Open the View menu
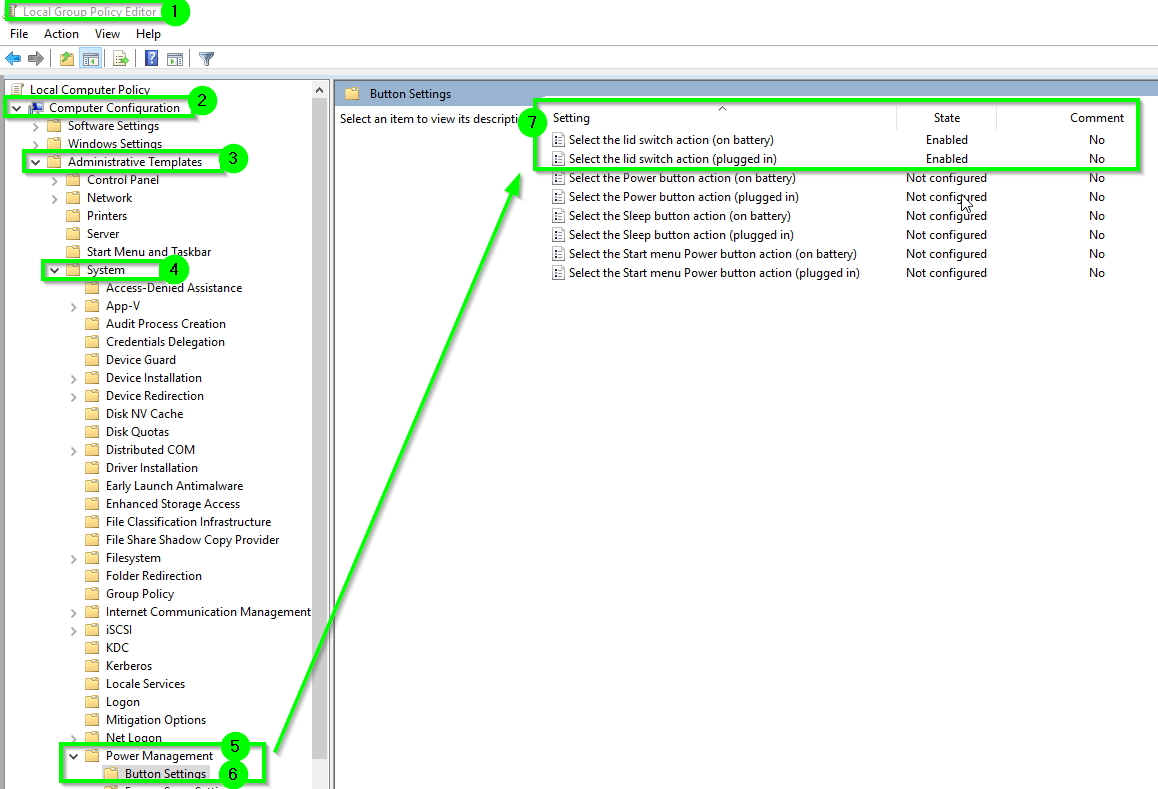This screenshot has width=1158, height=789. (x=107, y=33)
